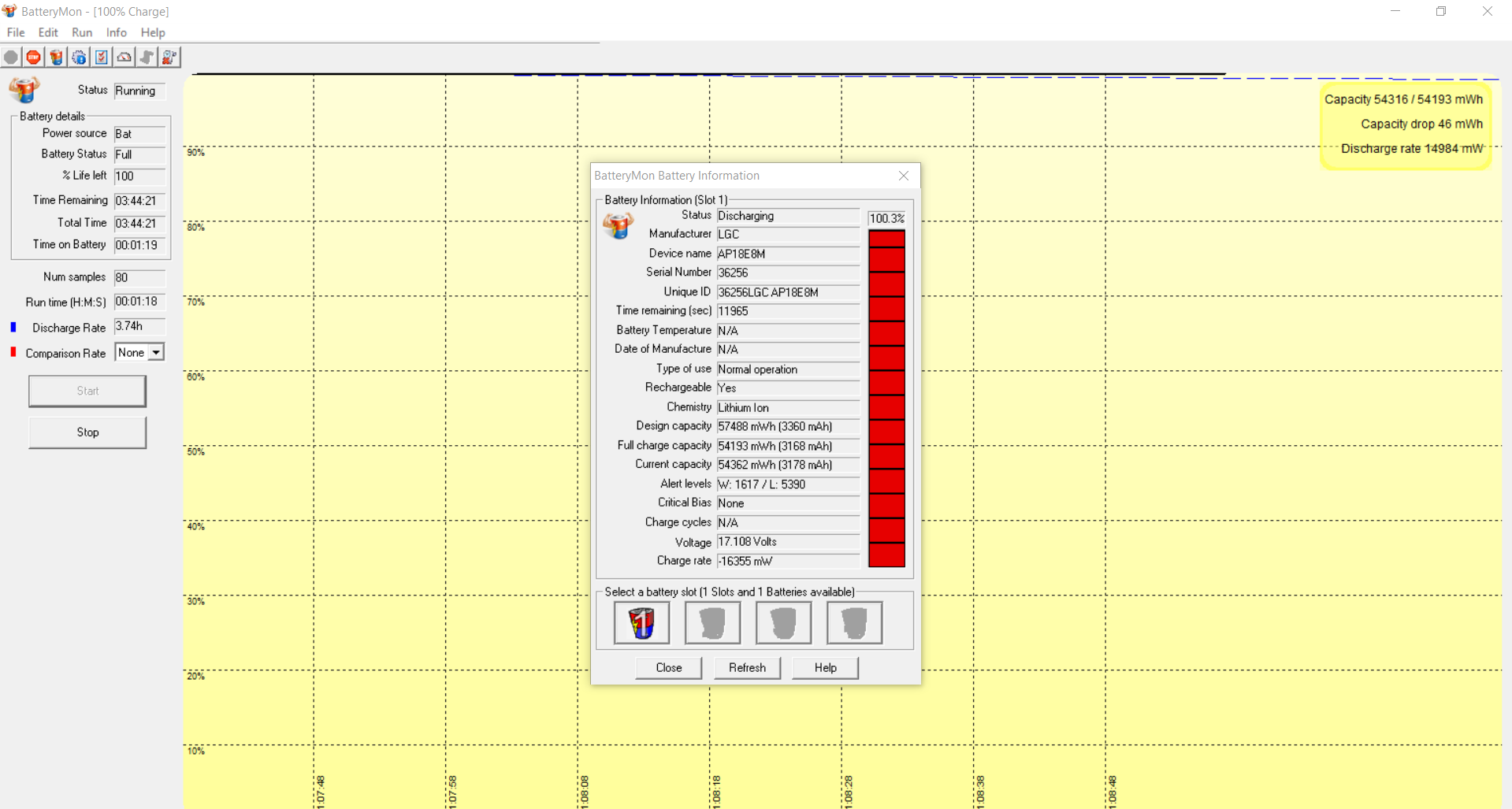Screen dimensions: 1512x809
Task: Open the Edit menu
Action: [48, 32]
